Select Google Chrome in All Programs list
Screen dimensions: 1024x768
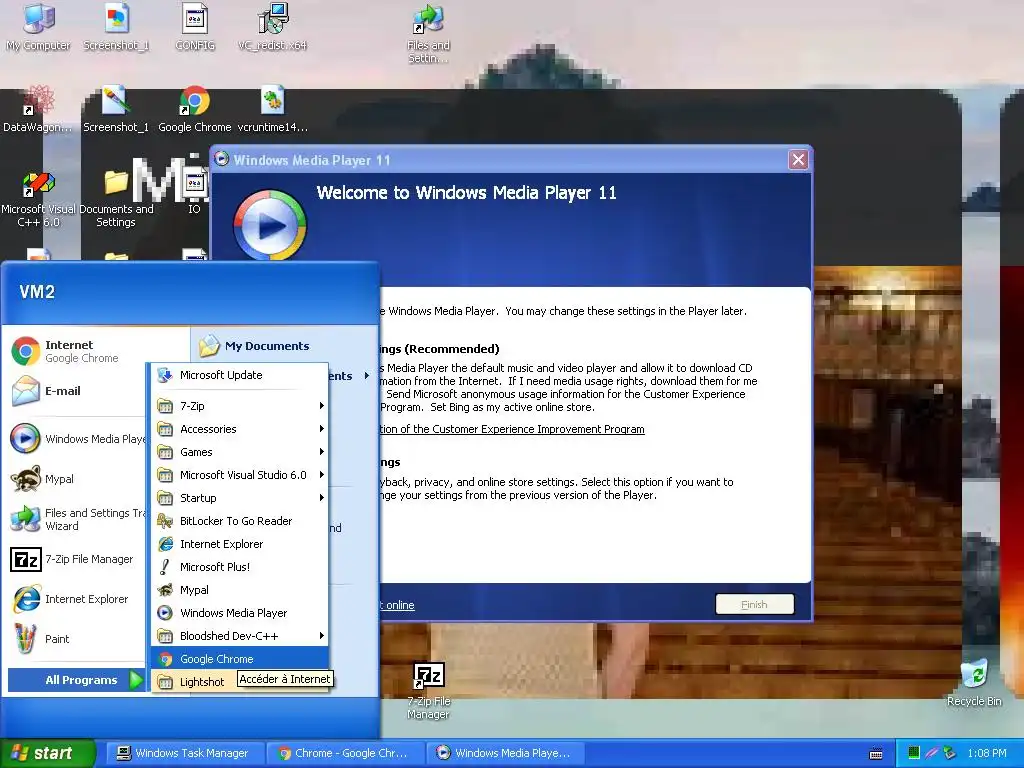tap(240, 658)
